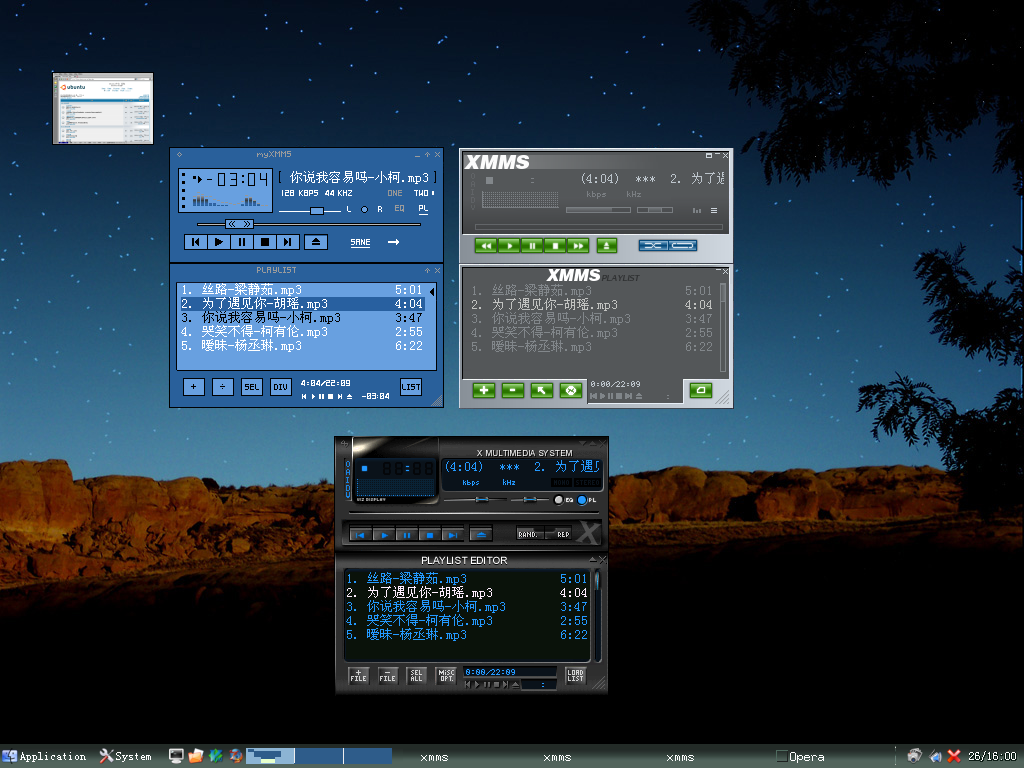Image resolution: width=1024 pixels, height=768 pixels.
Task: Click add (+) button in blue playlist
Action: 193,387
